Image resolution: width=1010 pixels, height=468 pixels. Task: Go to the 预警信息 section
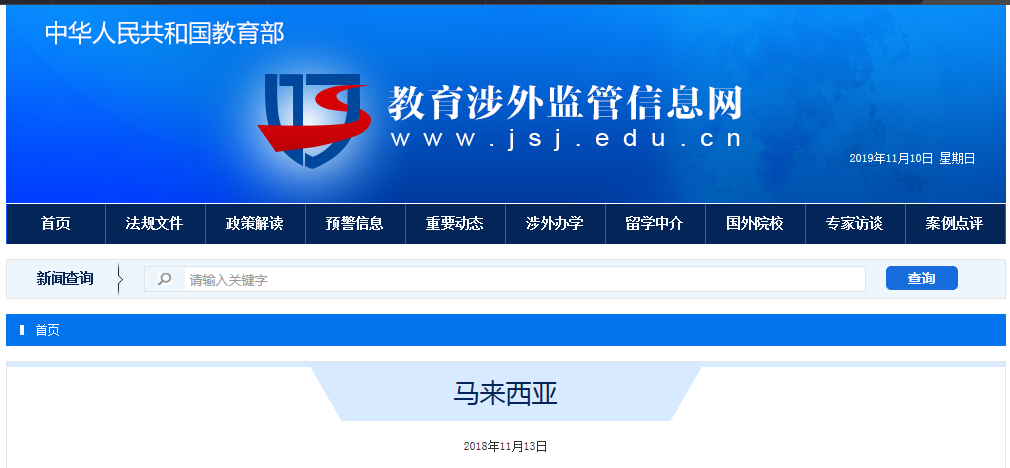355,224
